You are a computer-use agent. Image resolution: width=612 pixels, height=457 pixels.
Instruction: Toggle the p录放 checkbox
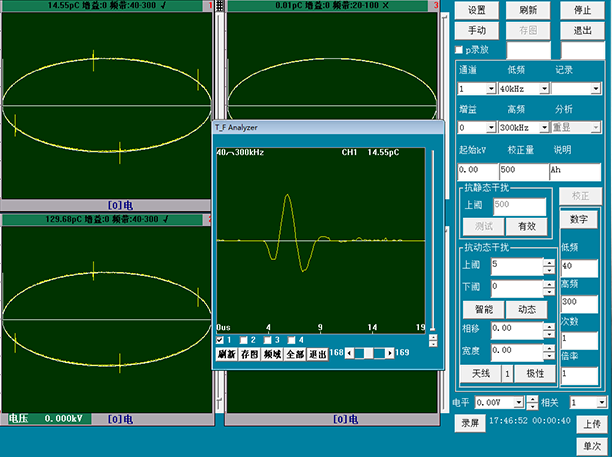click(x=461, y=49)
